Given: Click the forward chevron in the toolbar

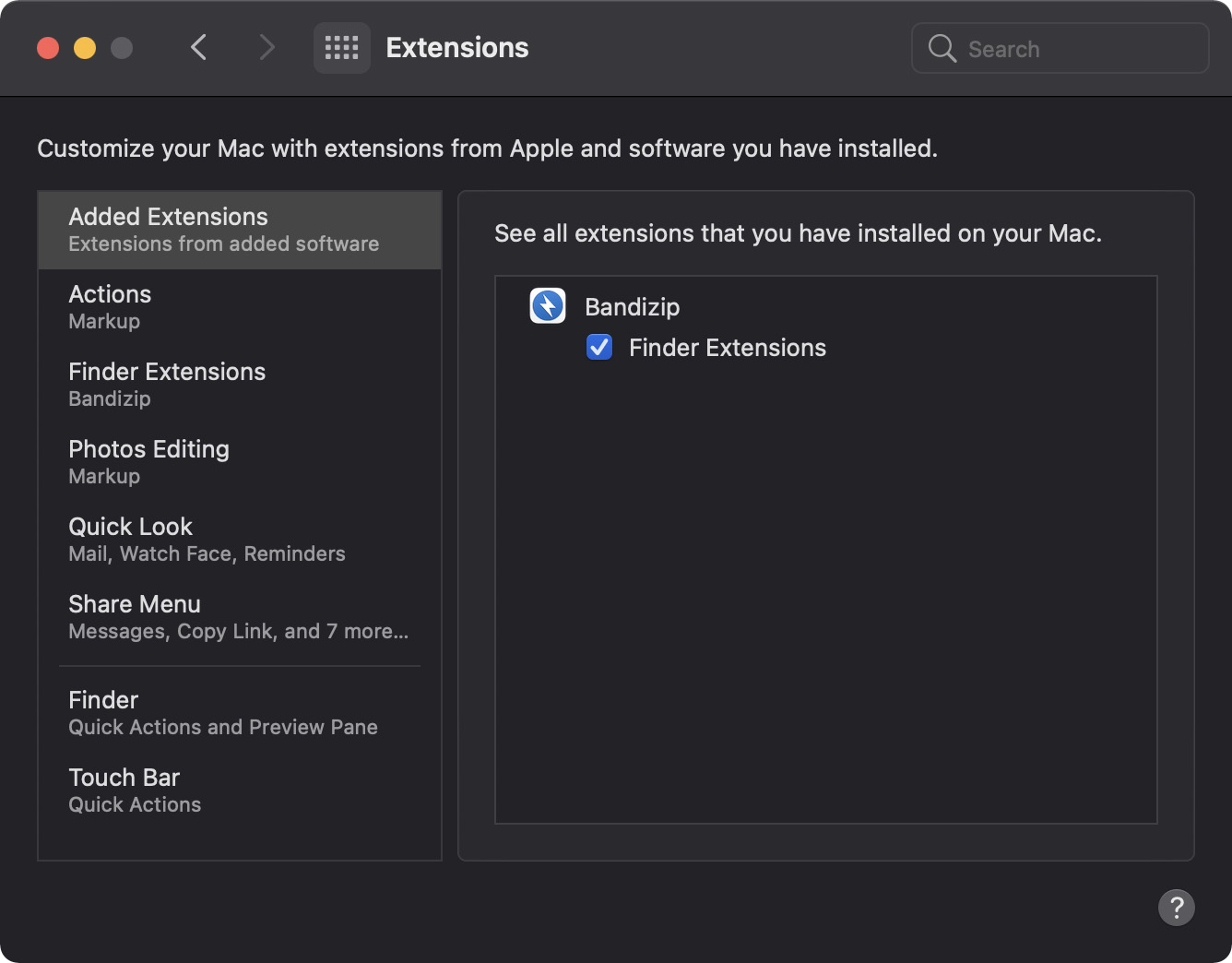Looking at the screenshot, I should 267,47.
